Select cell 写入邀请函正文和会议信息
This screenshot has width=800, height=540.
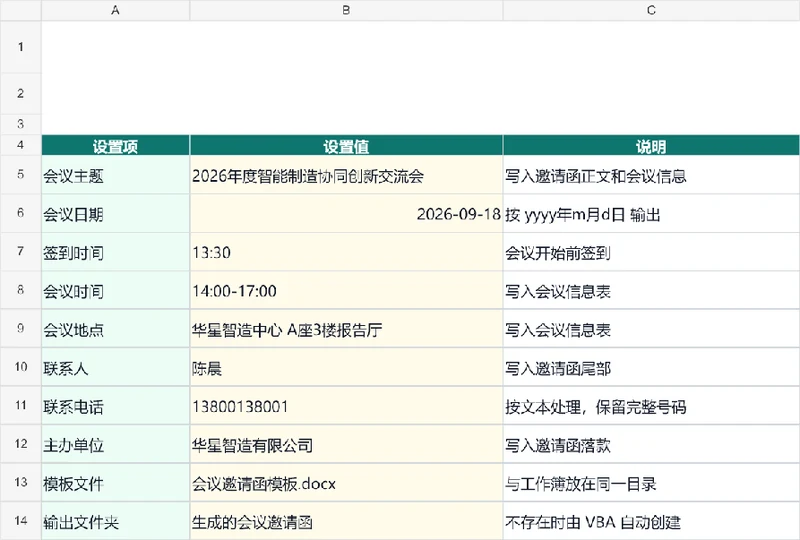point(651,175)
